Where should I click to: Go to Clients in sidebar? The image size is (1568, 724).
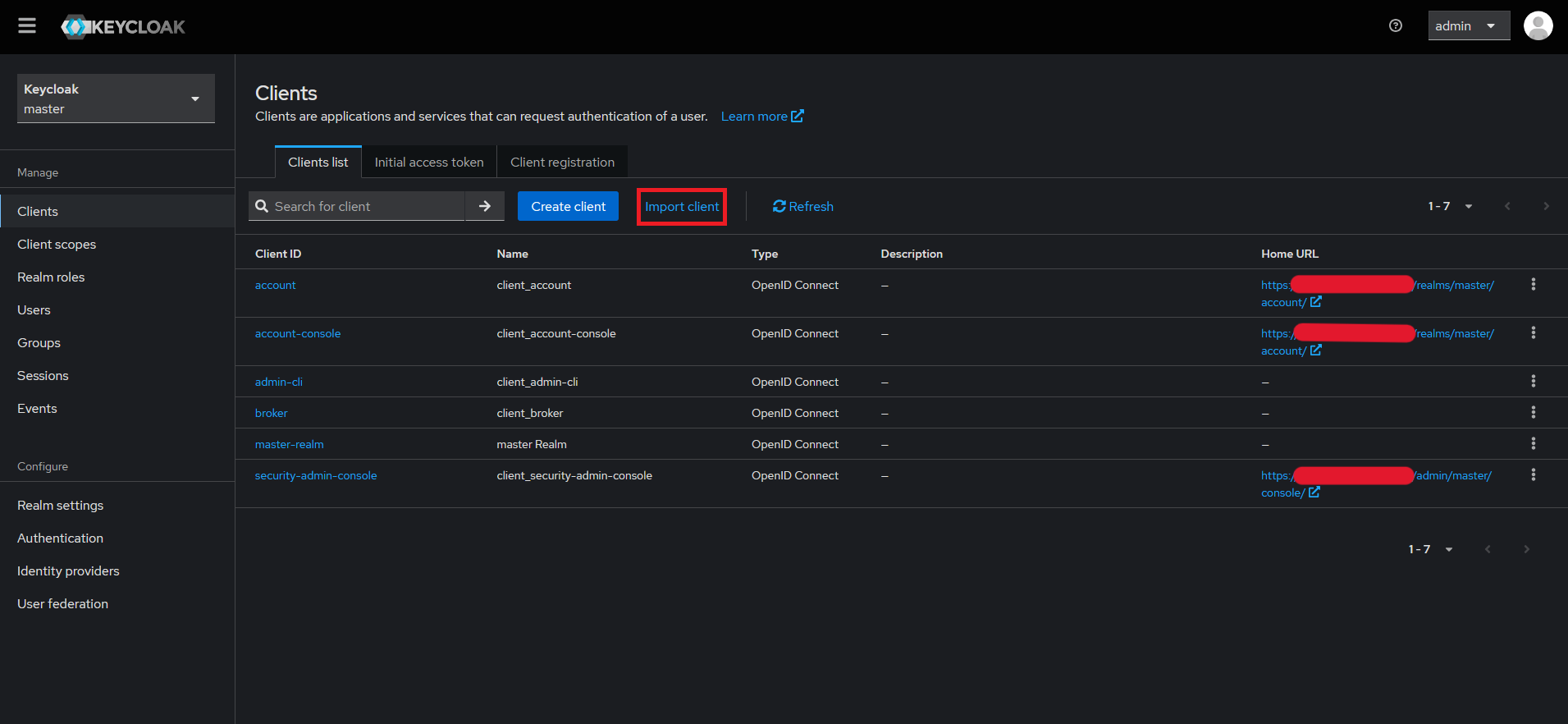(x=117, y=211)
